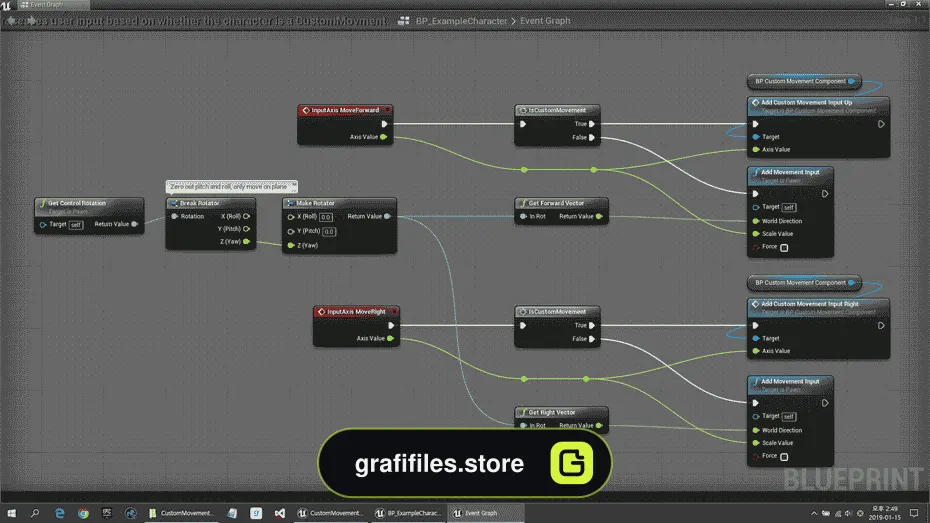Click exec output pin of upper Add Movement Input

[824, 194]
